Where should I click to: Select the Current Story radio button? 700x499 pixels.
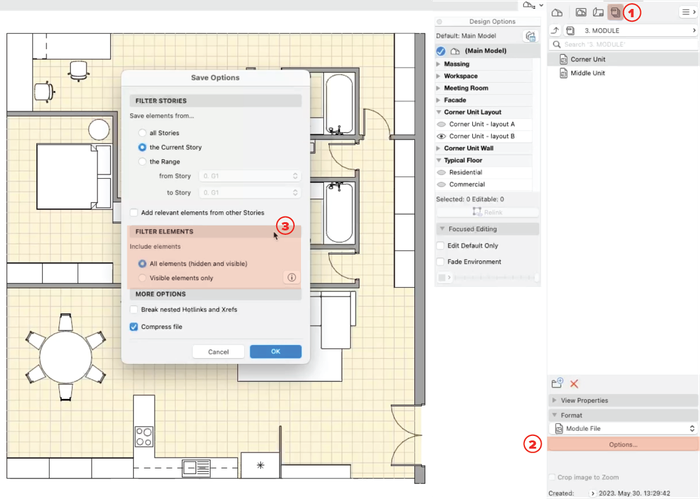(x=142, y=147)
